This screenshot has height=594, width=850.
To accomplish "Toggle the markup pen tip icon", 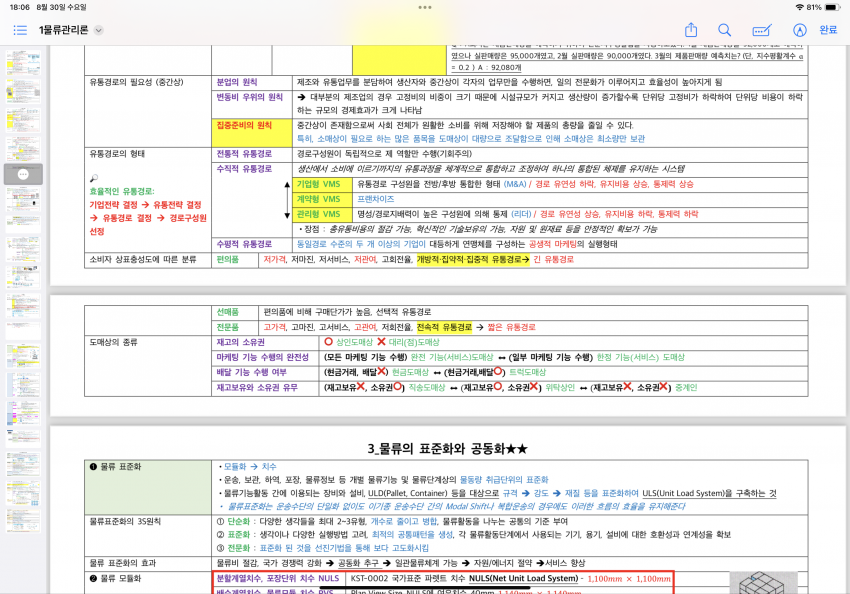I will (x=800, y=30).
